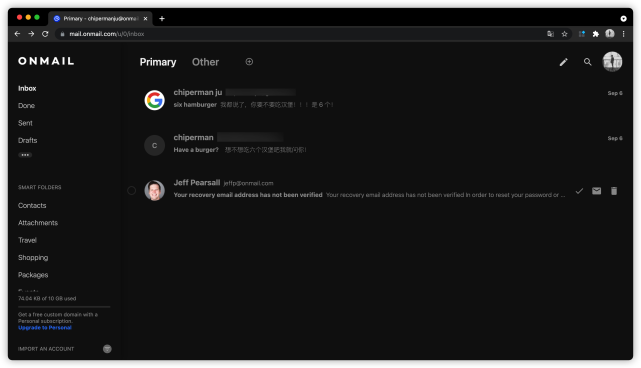Open the Shopping smart folder

point(33,258)
